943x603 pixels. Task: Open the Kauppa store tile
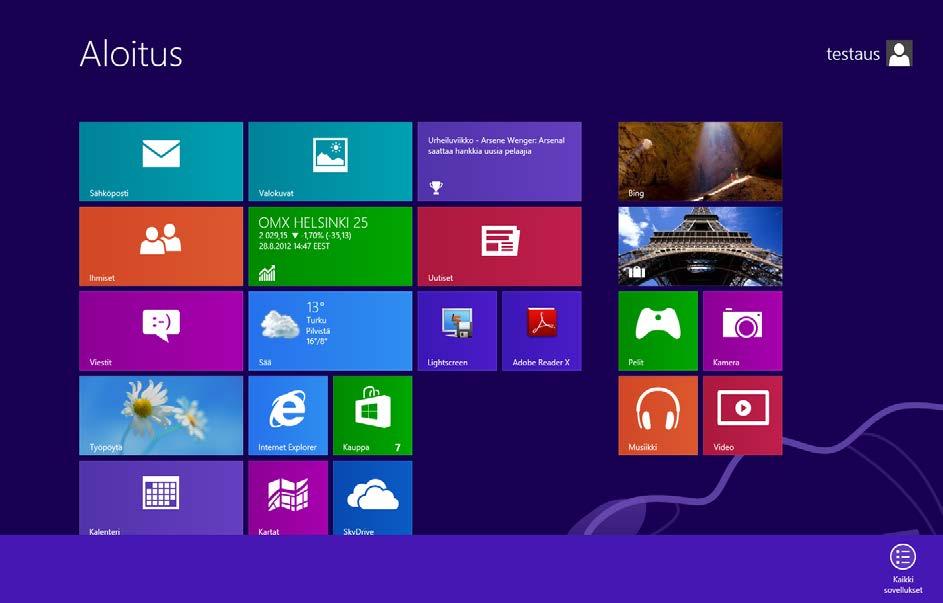click(373, 416)
